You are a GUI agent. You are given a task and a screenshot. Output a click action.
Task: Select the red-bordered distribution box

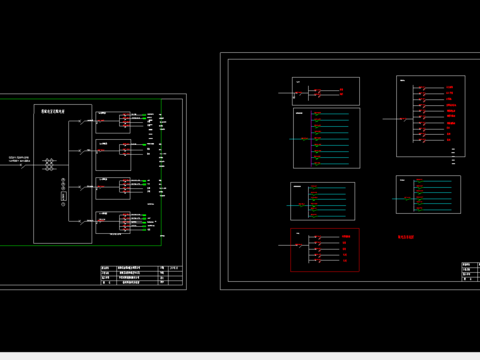coord(325,250)
